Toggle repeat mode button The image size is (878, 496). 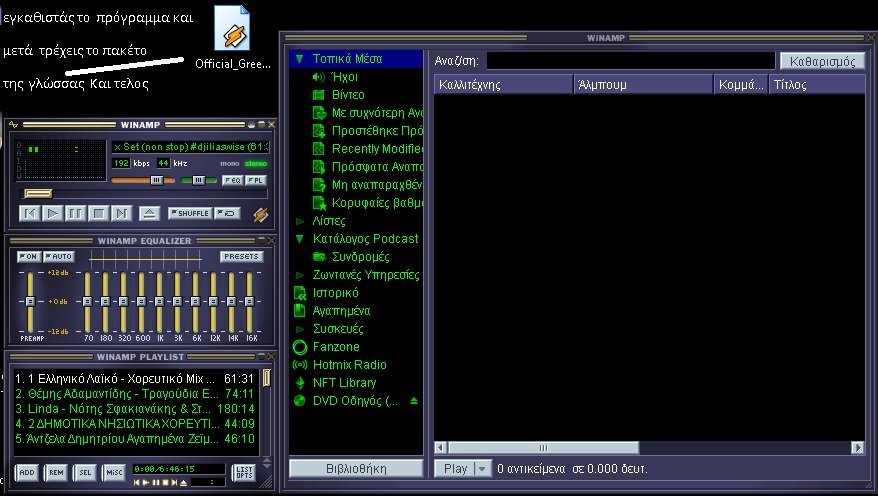click(227, 213)
